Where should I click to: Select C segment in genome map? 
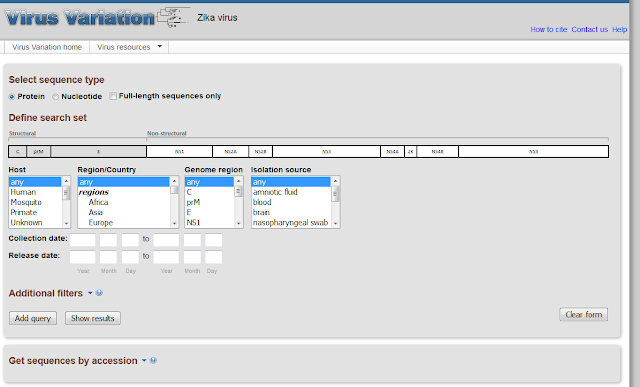click(x=18, y=151)
